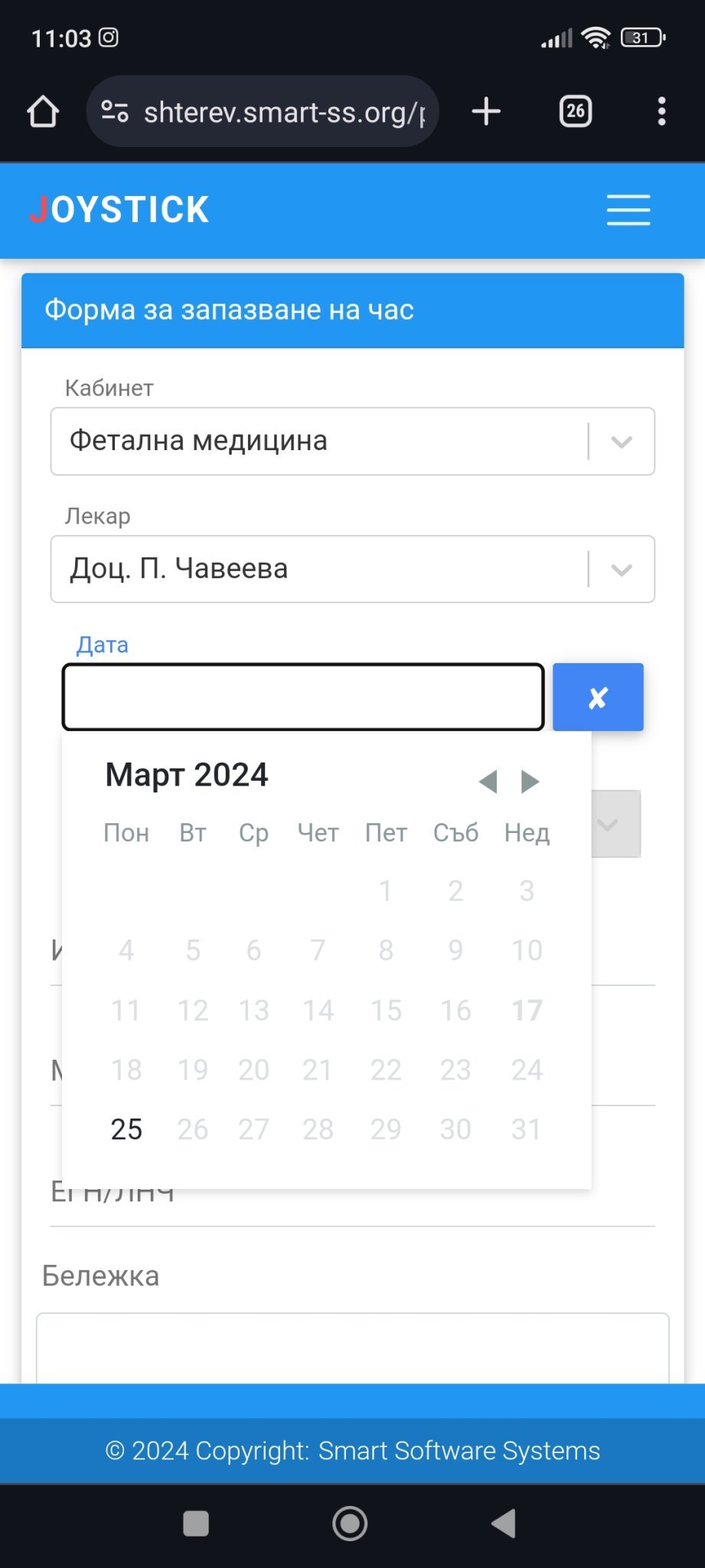
Task: Open a new browser tab
Action: (486, 112)
